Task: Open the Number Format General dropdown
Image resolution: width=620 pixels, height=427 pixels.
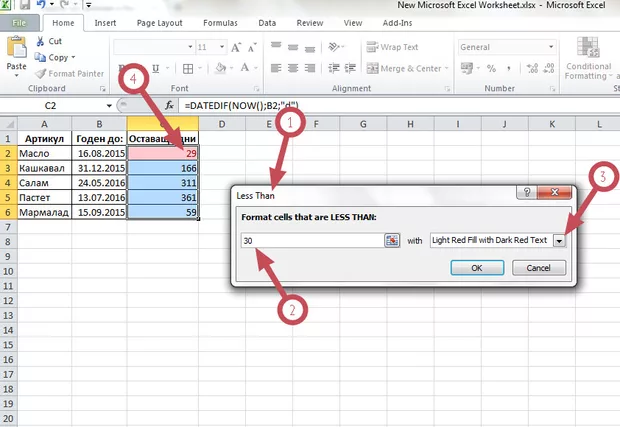Action: coord(551,47)
